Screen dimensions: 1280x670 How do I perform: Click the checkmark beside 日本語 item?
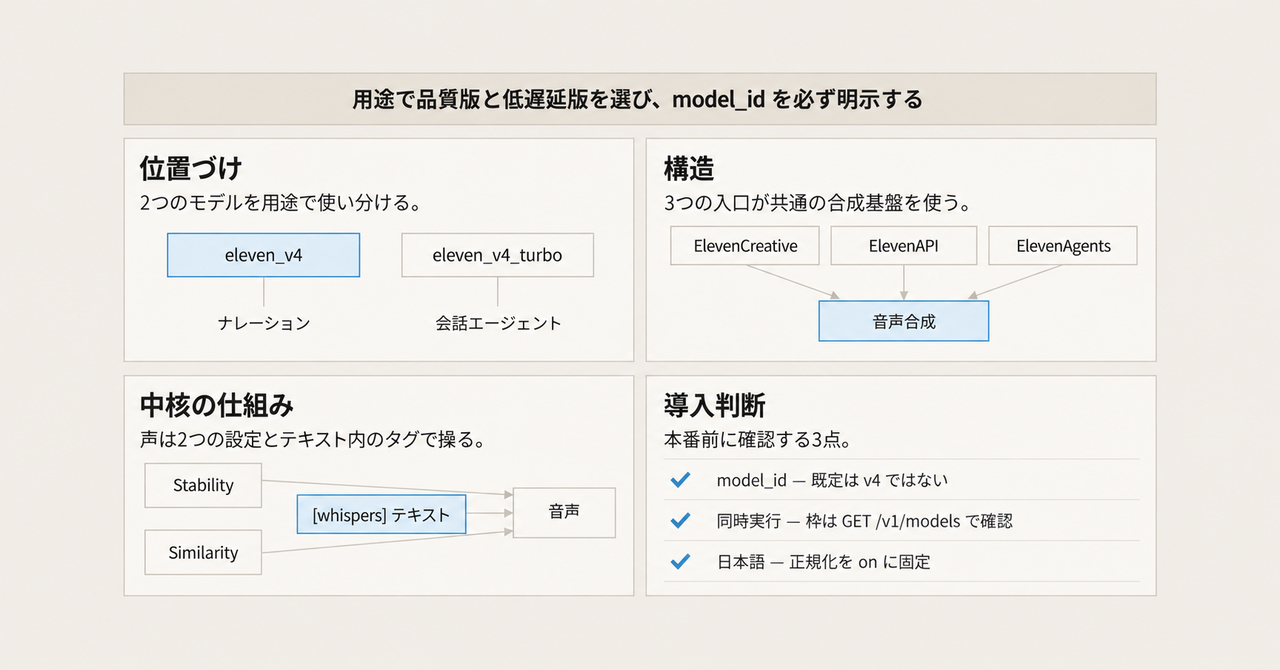point(680,562)
